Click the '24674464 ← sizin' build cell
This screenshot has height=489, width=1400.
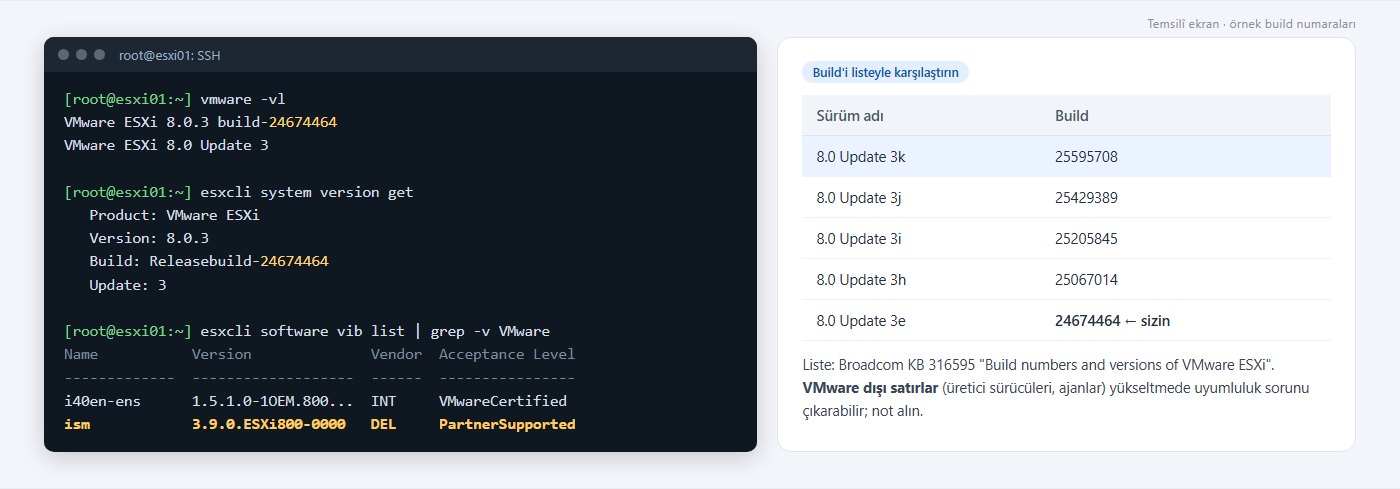[x=1112, y=321]
